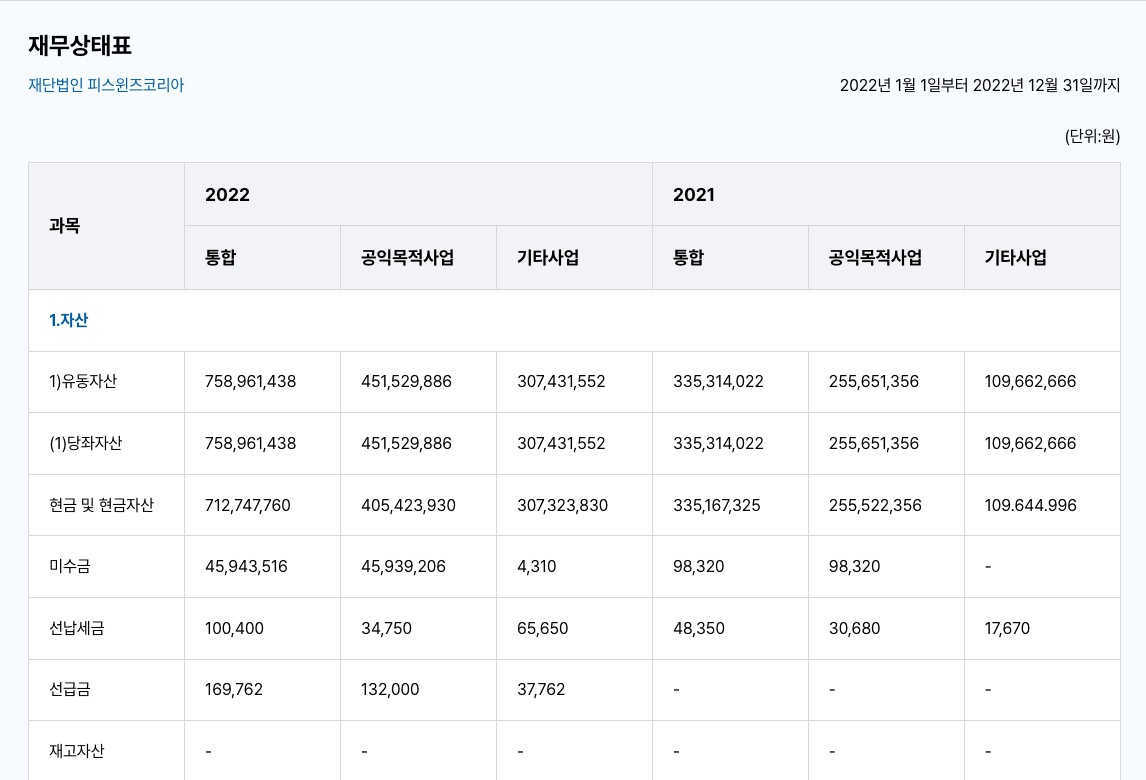Click the 재무상태표 page heading
1146x780 pixels.
pos(80,45)
